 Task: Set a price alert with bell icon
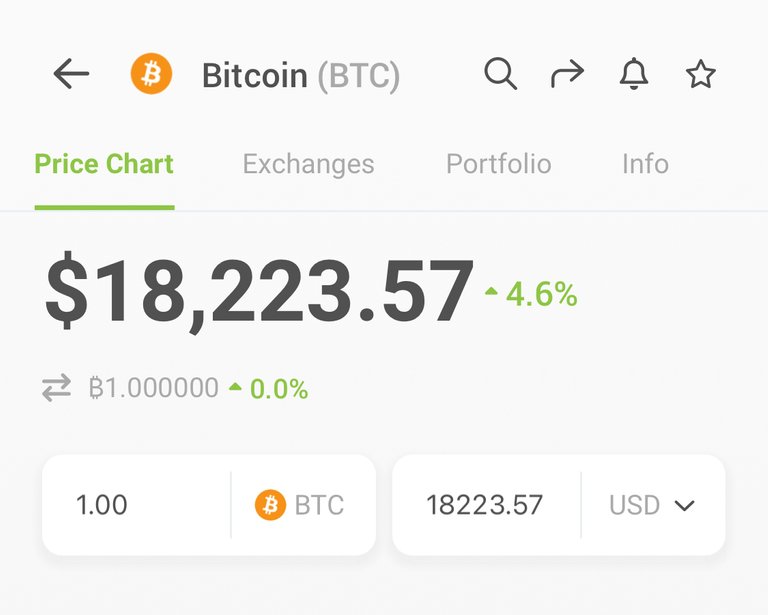[x=634, y=73]
